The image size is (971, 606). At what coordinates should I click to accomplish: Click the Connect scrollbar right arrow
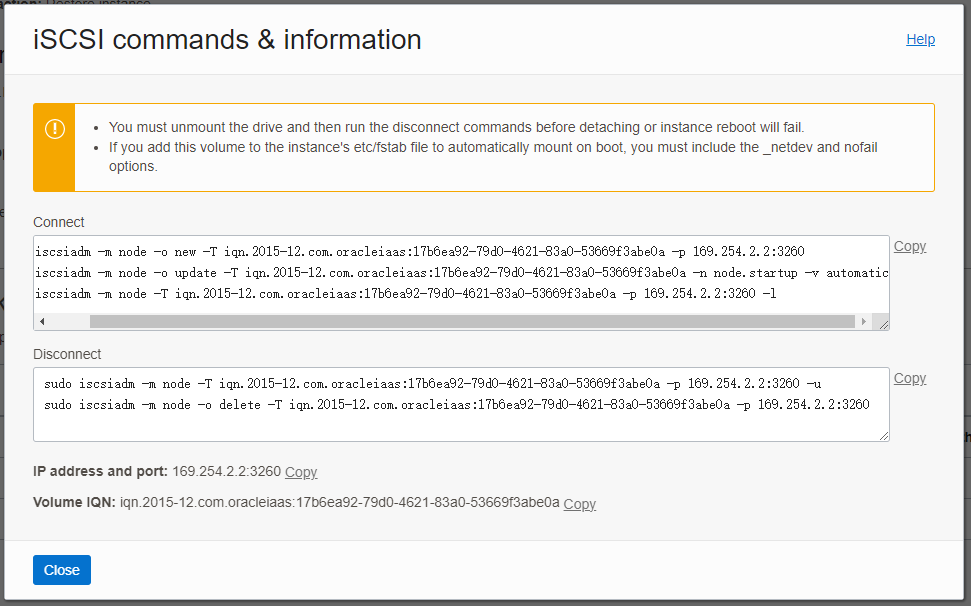pos(864,321)
